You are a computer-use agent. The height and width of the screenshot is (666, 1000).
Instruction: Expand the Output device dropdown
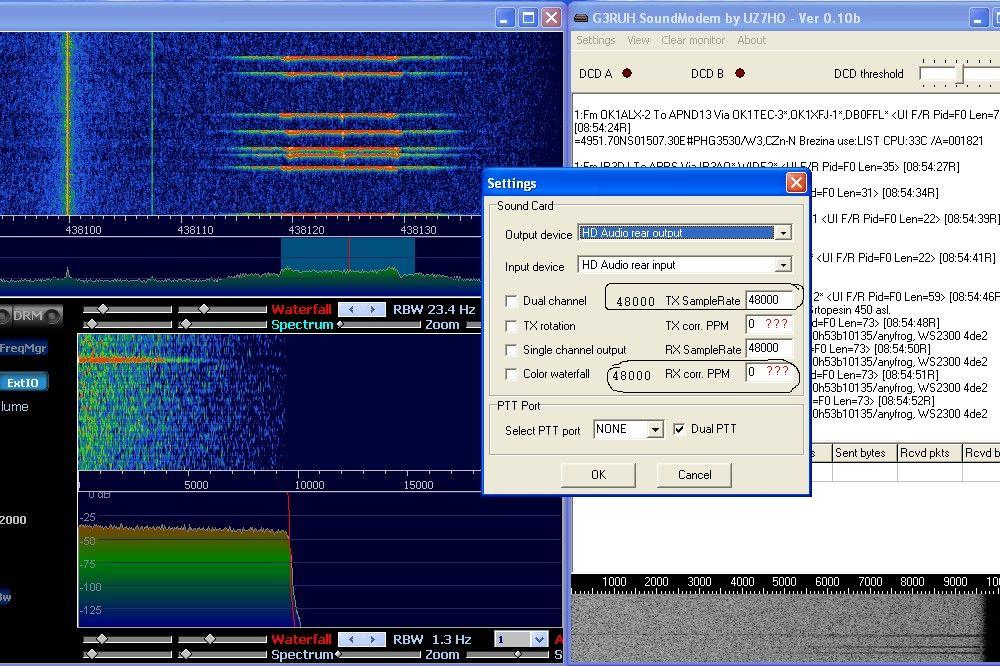tap(783, 233)
